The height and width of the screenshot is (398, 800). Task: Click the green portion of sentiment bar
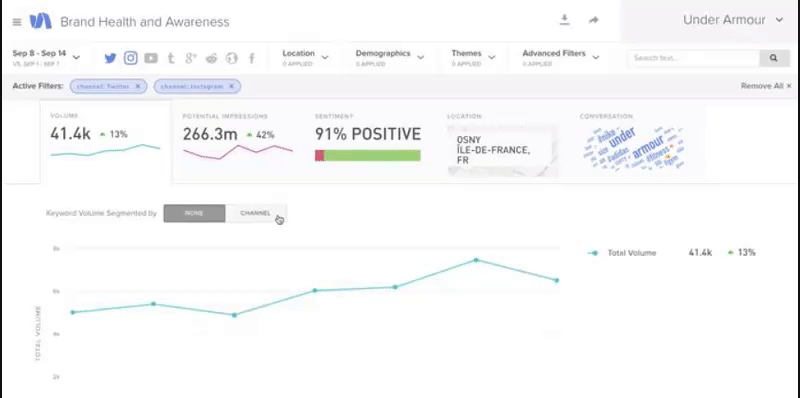pyautogui.click(x=372, y=156)
